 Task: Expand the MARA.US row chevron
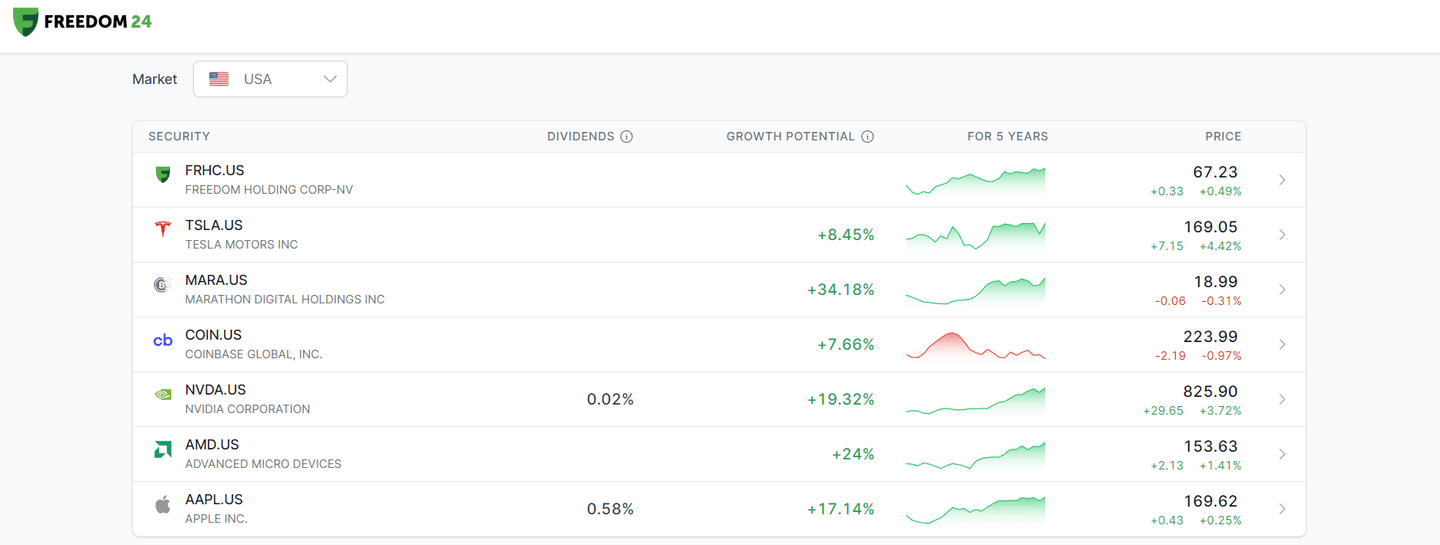1282,290
